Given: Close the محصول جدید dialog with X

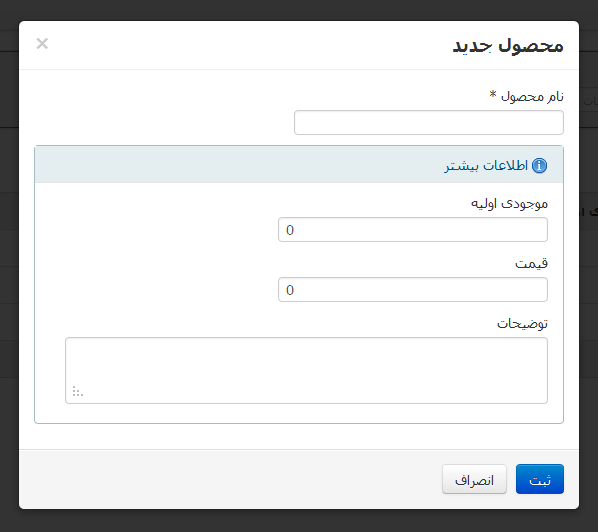Looking at the screenshot, I should coord(42,43).
